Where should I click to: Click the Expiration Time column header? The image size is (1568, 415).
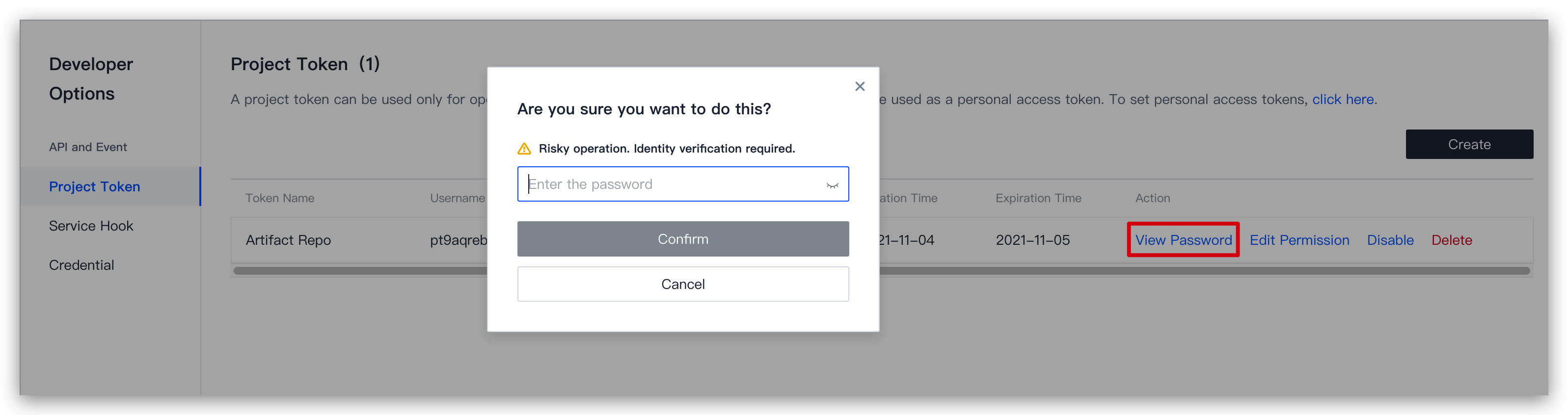click(1038, 198)
